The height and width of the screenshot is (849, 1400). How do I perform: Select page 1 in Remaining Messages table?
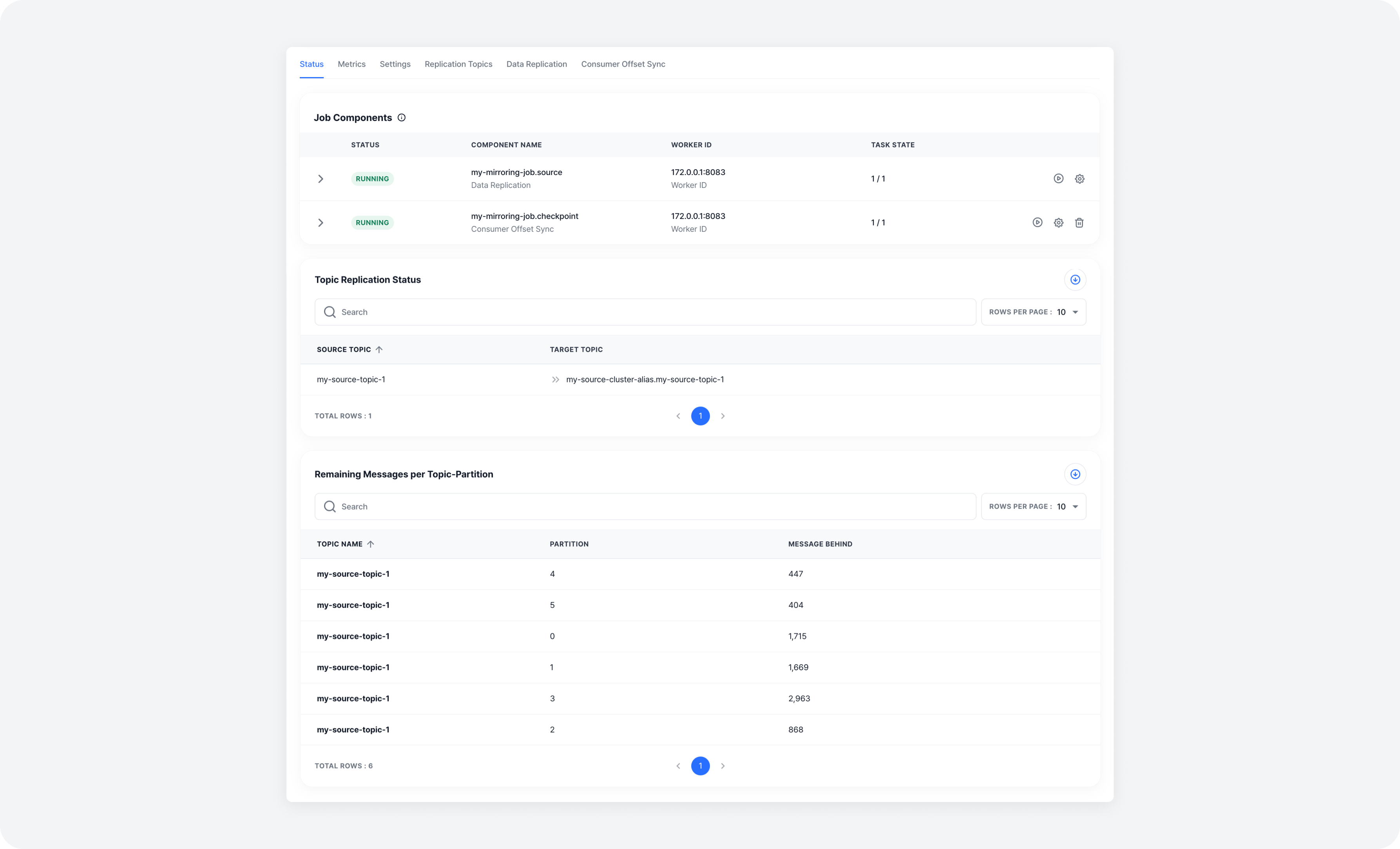700,766
